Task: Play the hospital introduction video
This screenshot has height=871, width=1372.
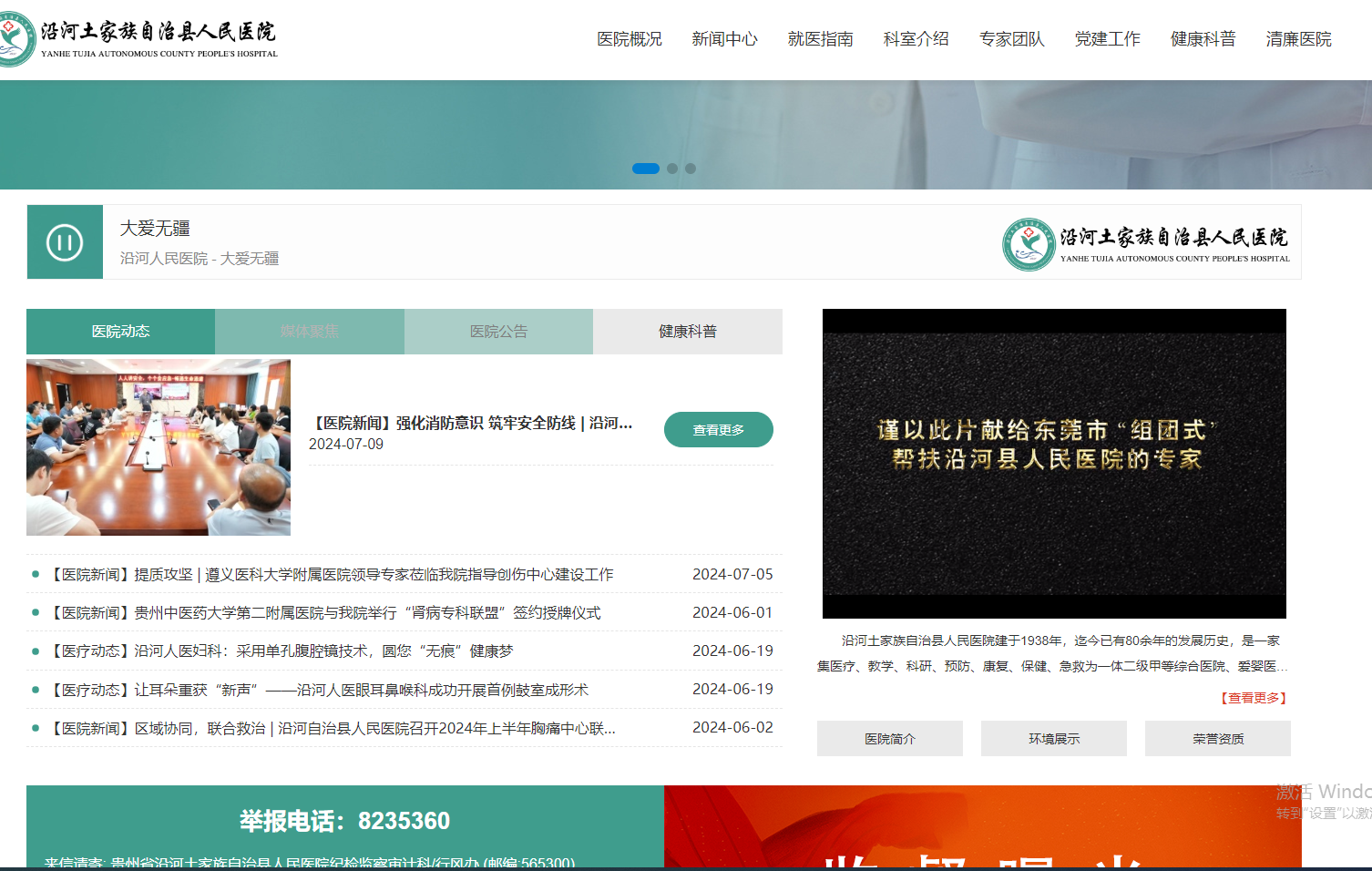Action: (1054, 464)
